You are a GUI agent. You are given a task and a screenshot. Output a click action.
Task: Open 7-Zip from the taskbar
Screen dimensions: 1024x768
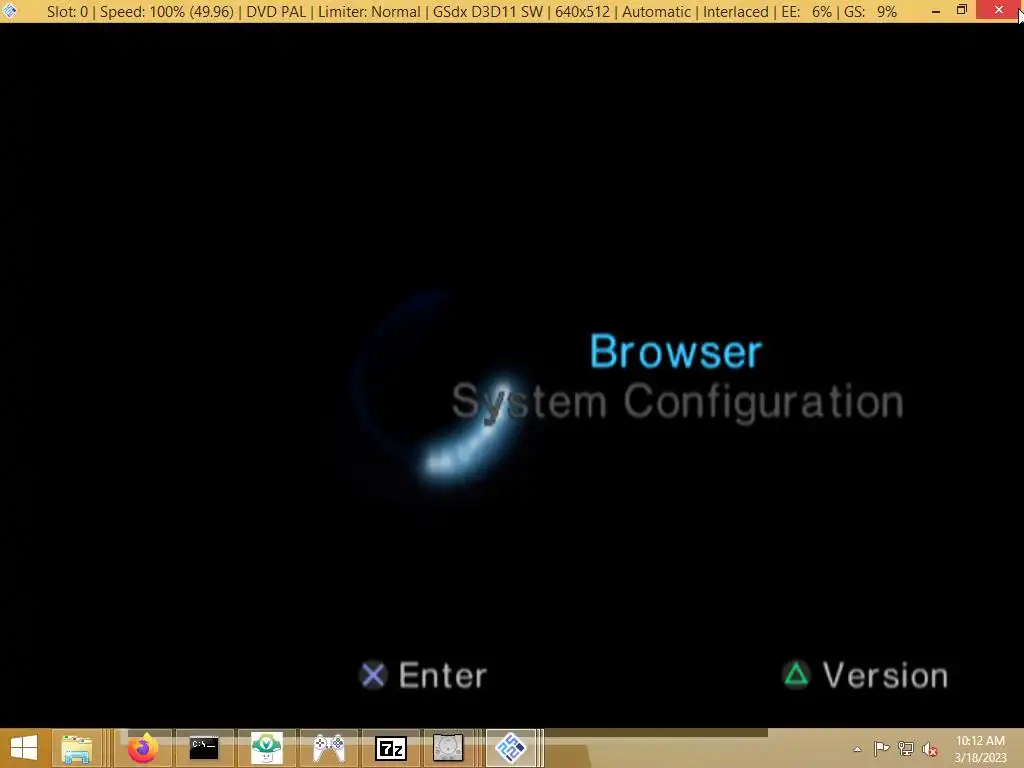click(391, 748)
